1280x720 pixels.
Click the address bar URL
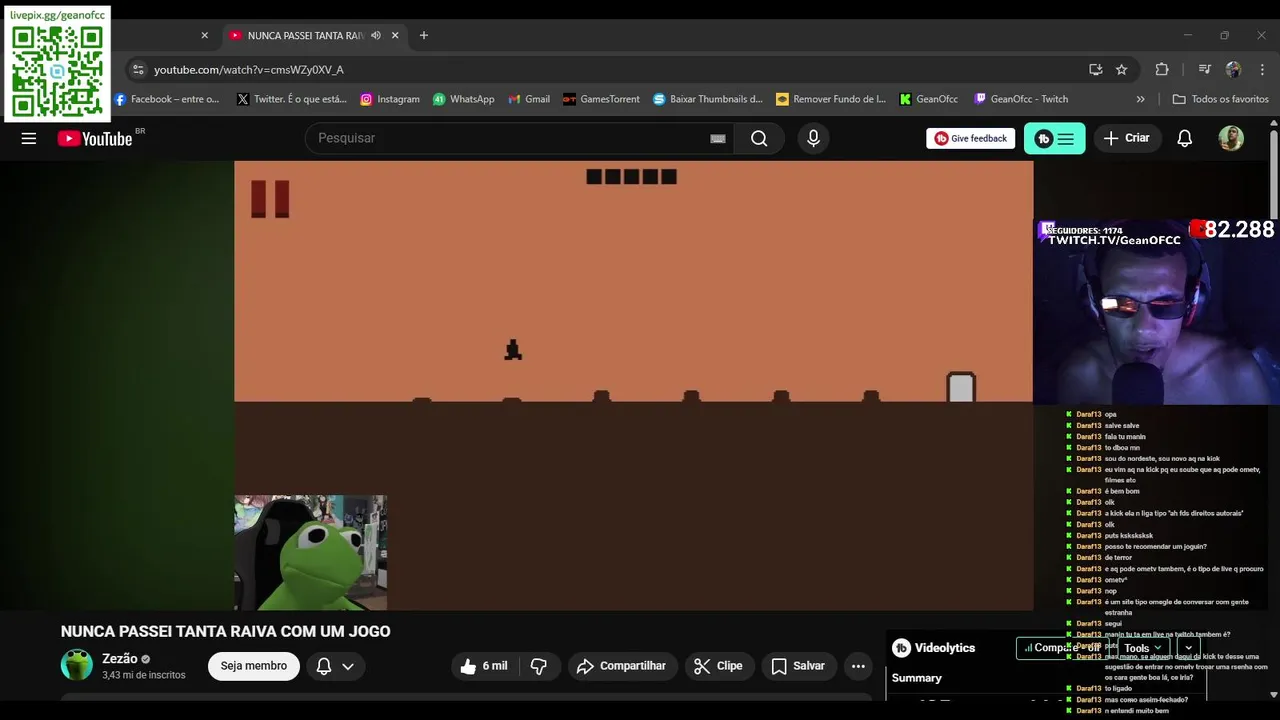249,70
